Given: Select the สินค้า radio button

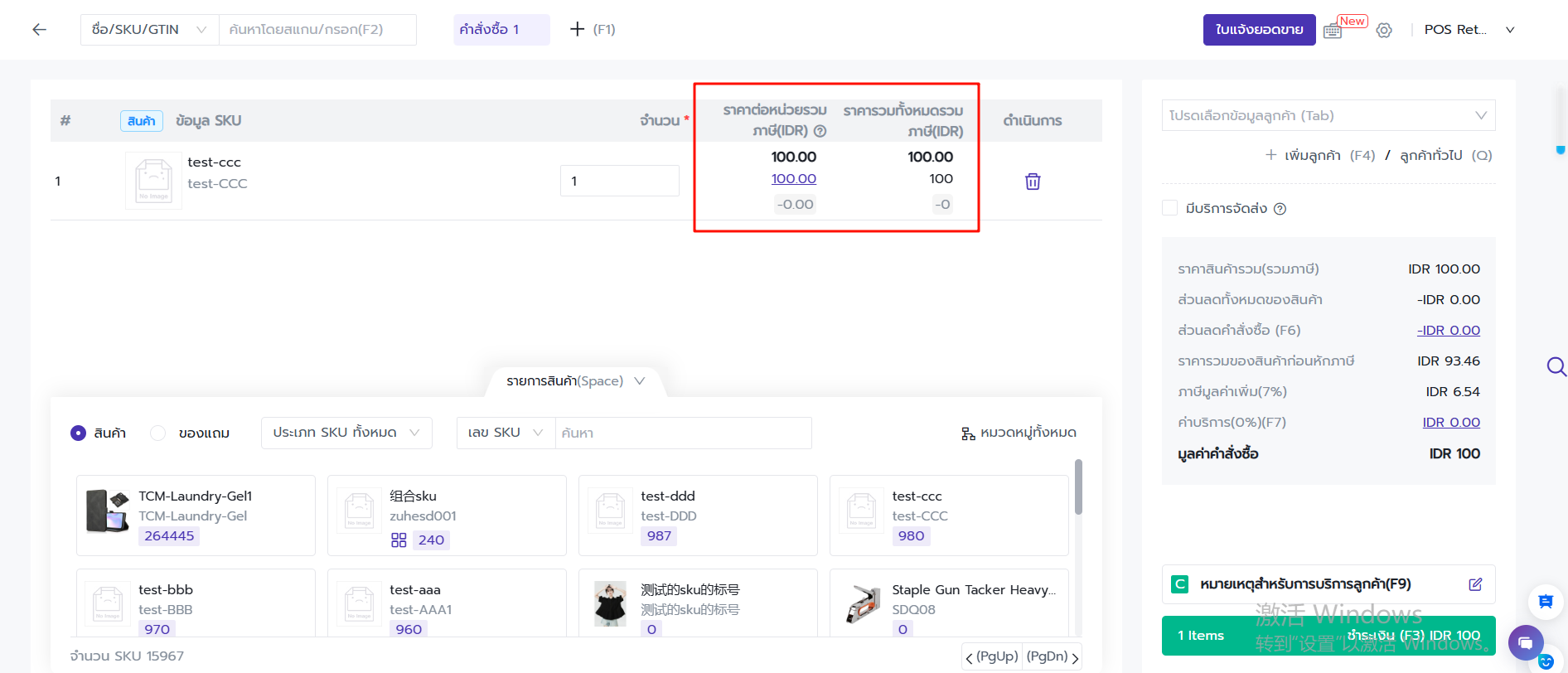Looking at the screenshot, I should [79, 433].
